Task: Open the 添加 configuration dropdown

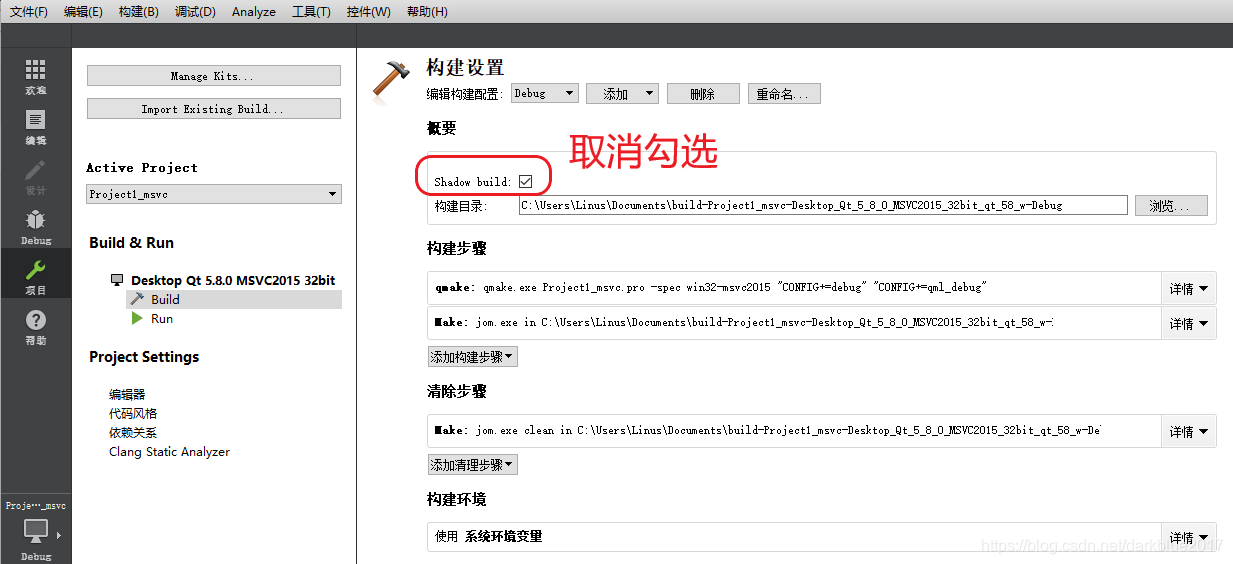Action: point(622,94)
